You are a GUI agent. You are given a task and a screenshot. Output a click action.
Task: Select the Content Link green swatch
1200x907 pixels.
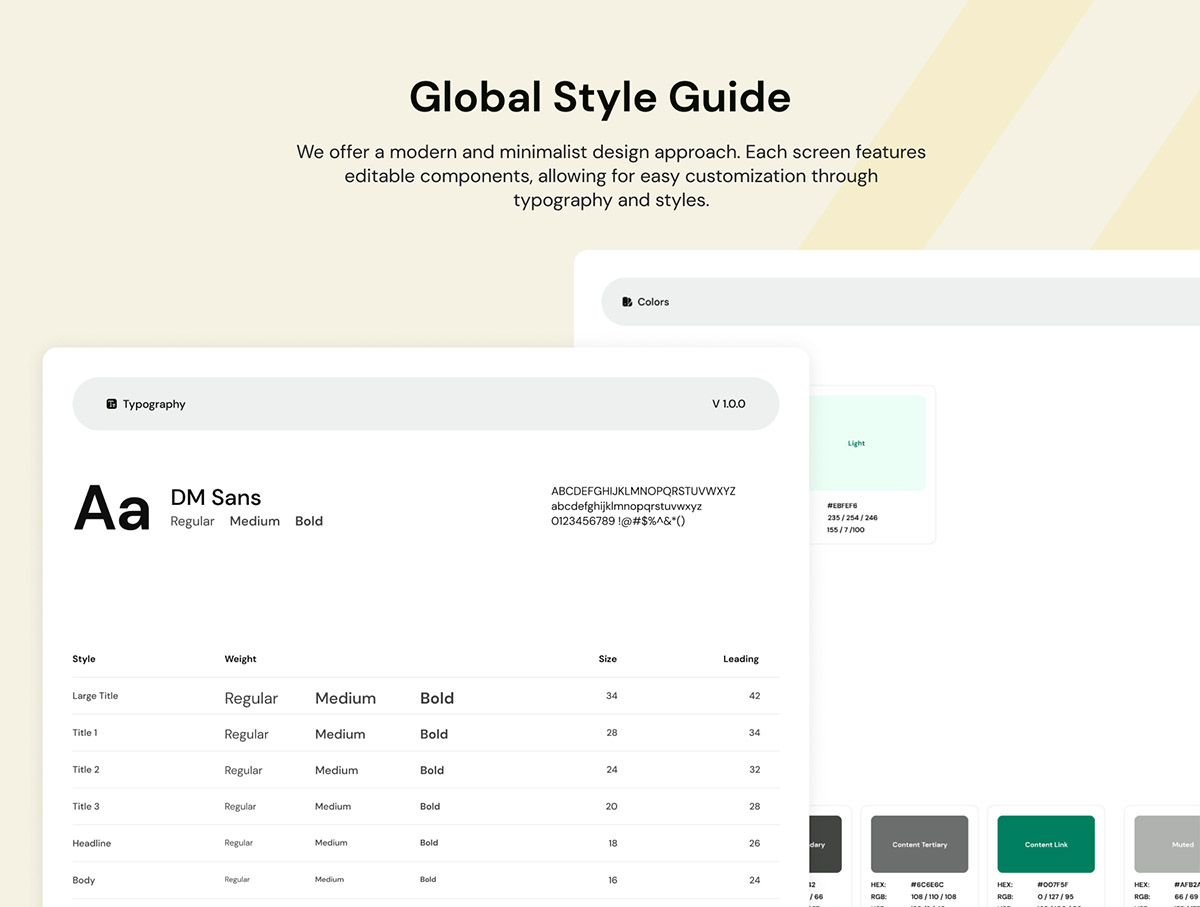[1045, 844]
